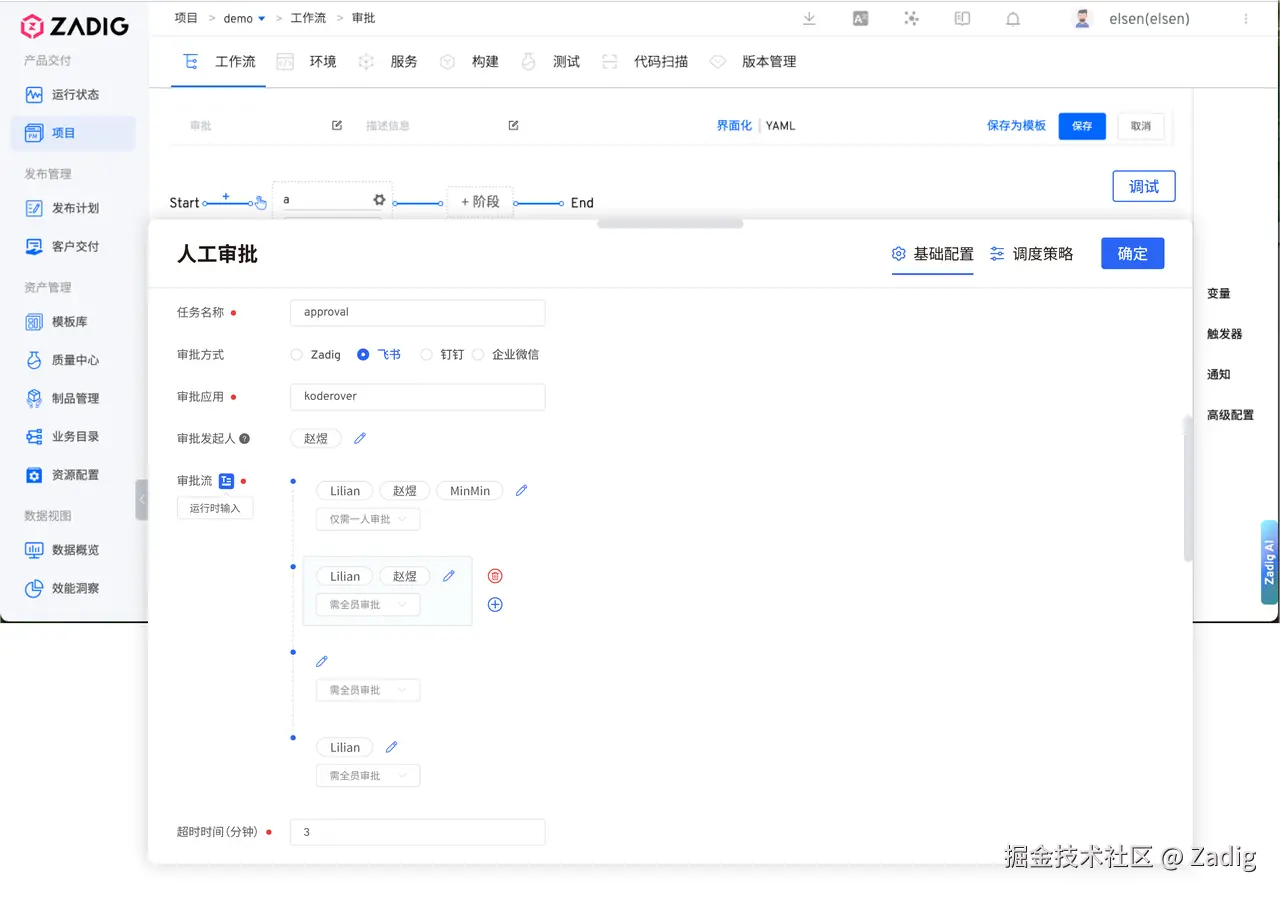Screen dimensions: 1280x897
Task: Click the drawer drag handle bar
Action: tap(670, 224)
